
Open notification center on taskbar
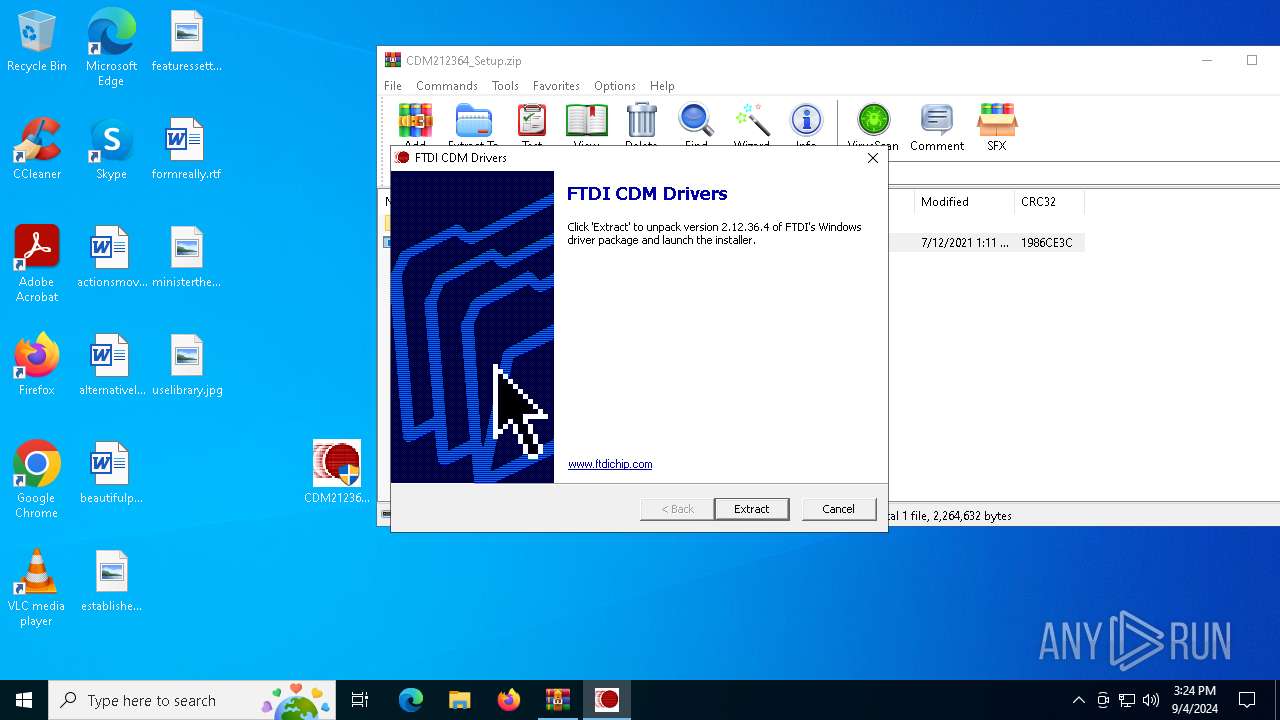[x=1247, y=700]
